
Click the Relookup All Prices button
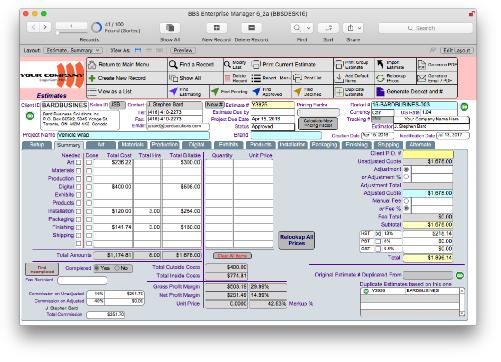tap(296, 240)
